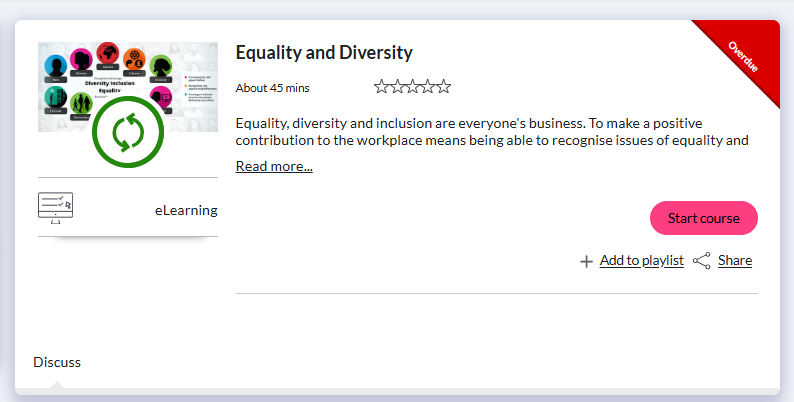This screenshot has height=402, width=794.
Task: Select the fifth rating star
Action: point(443,87)
